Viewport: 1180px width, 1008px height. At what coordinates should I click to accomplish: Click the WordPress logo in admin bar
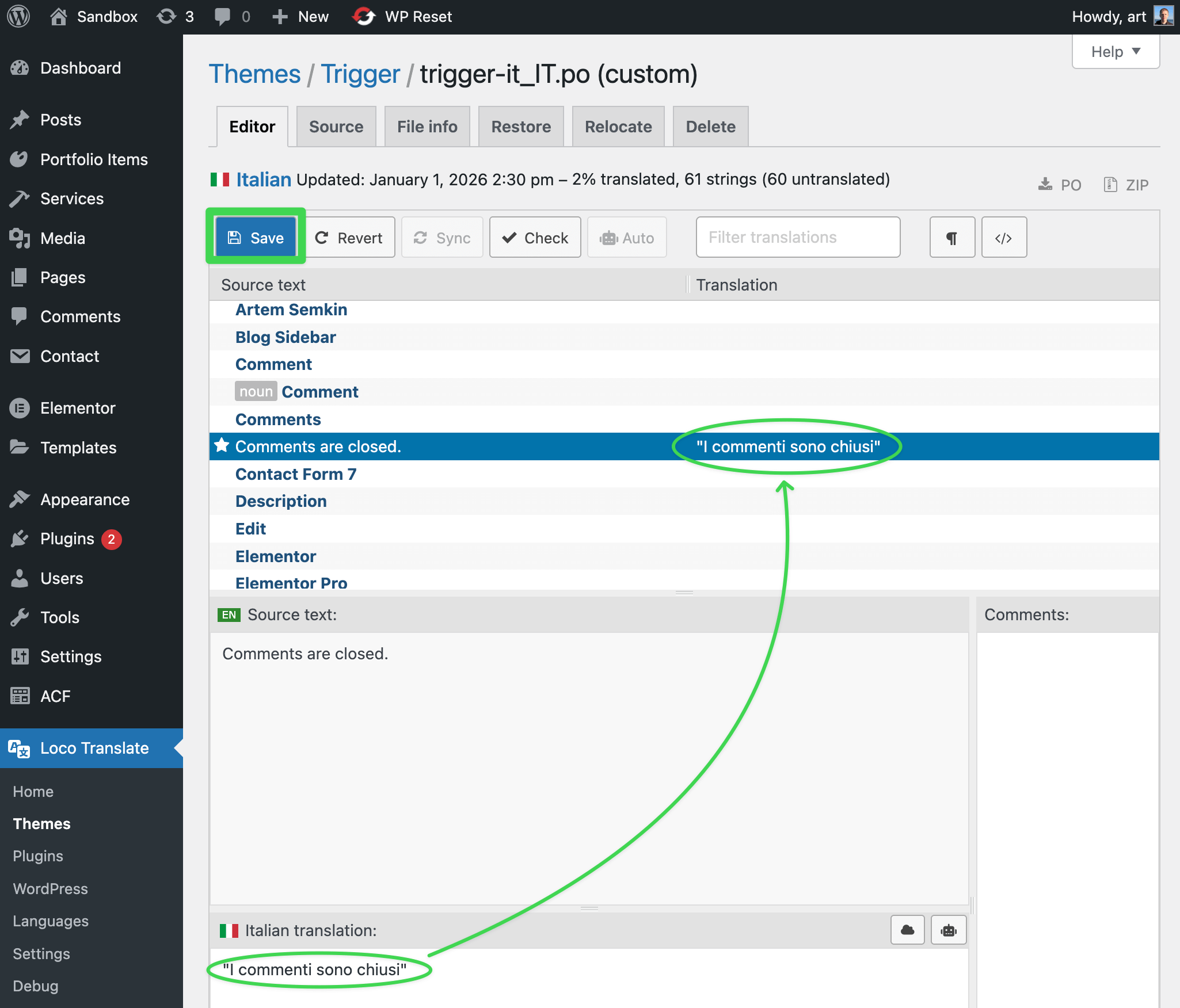pos(18,17)
